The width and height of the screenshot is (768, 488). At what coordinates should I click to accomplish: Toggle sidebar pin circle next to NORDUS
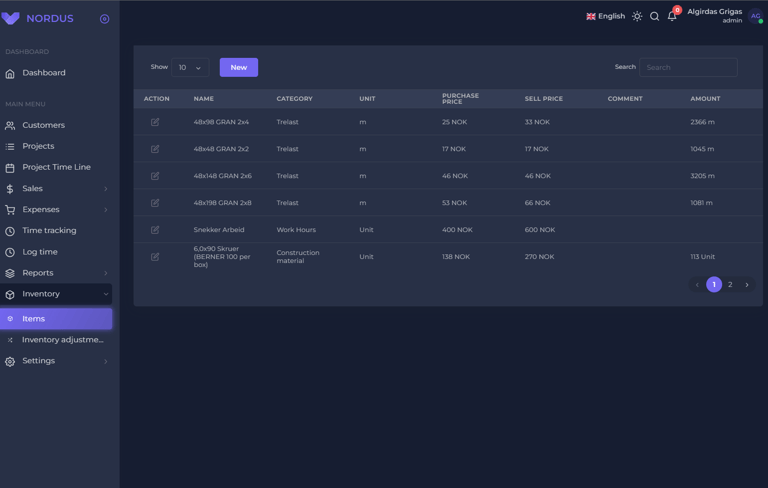pos(104,19)
